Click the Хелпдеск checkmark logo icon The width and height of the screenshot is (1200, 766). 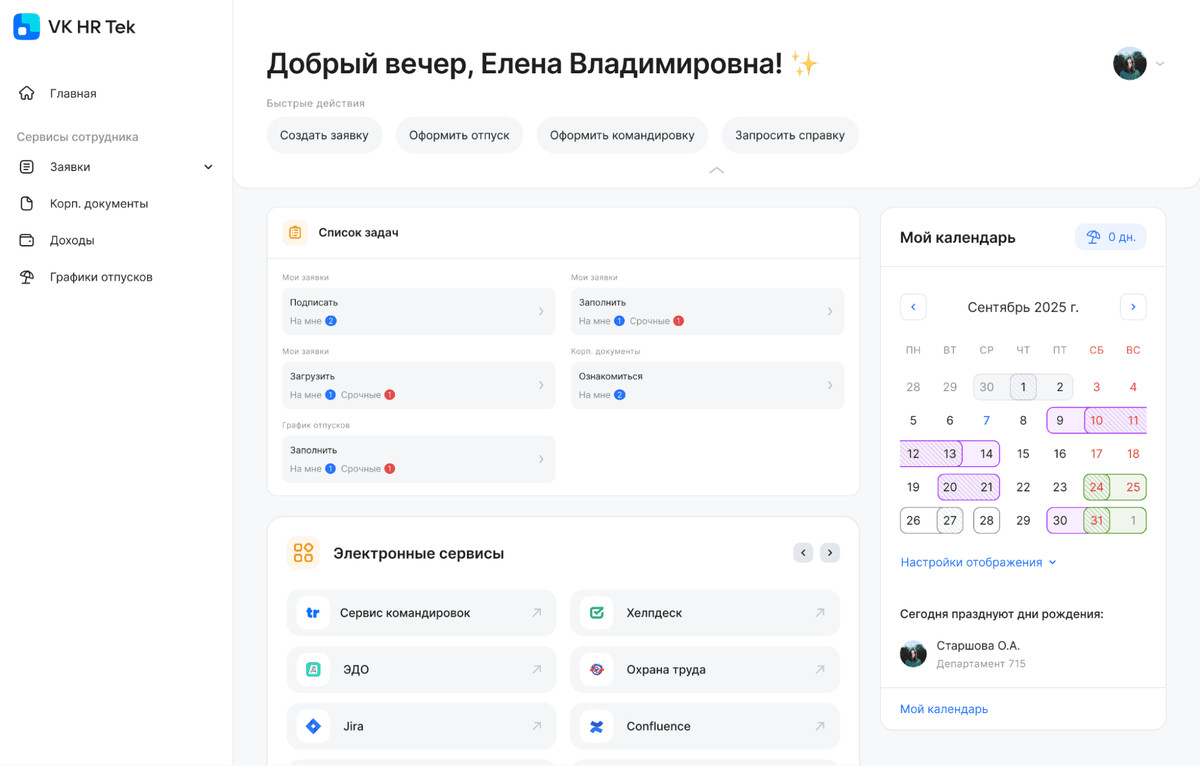point(597,613)
